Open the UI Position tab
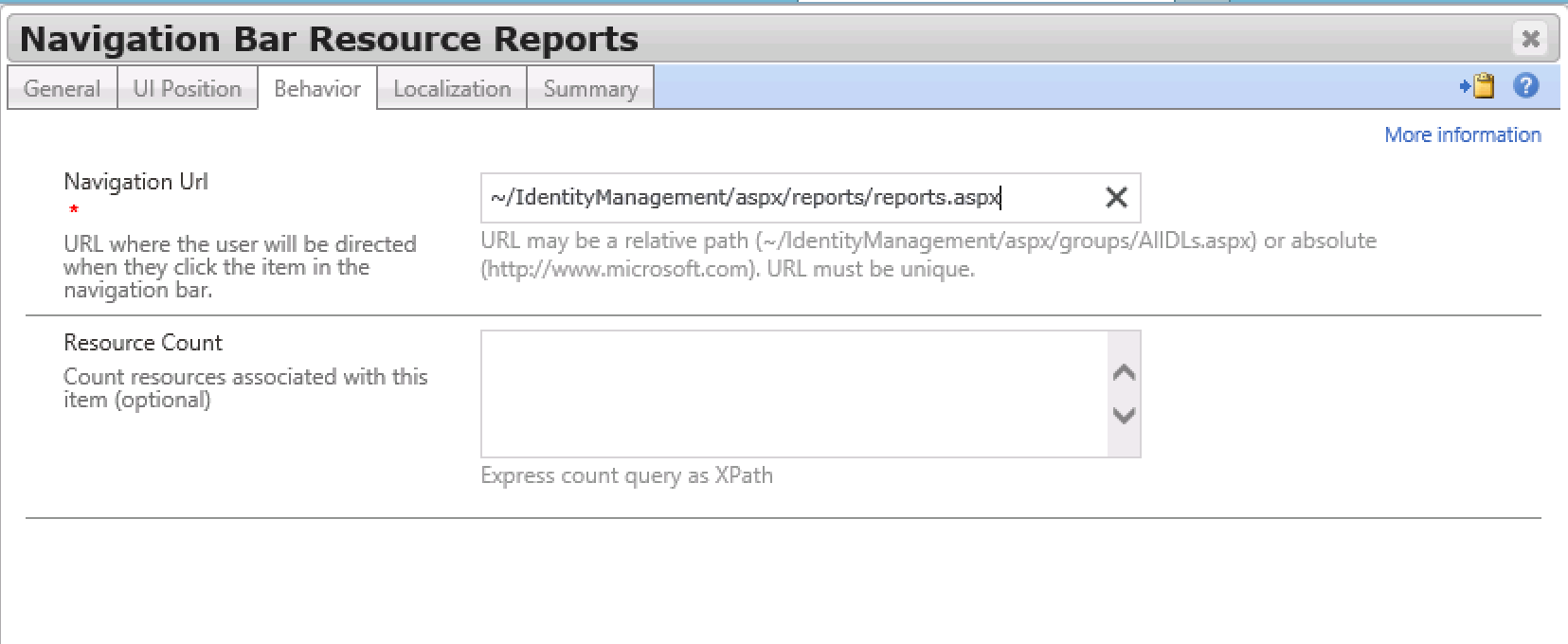Image resolution: width=1568 pixels, height=644 pixels. click(187, 88)
